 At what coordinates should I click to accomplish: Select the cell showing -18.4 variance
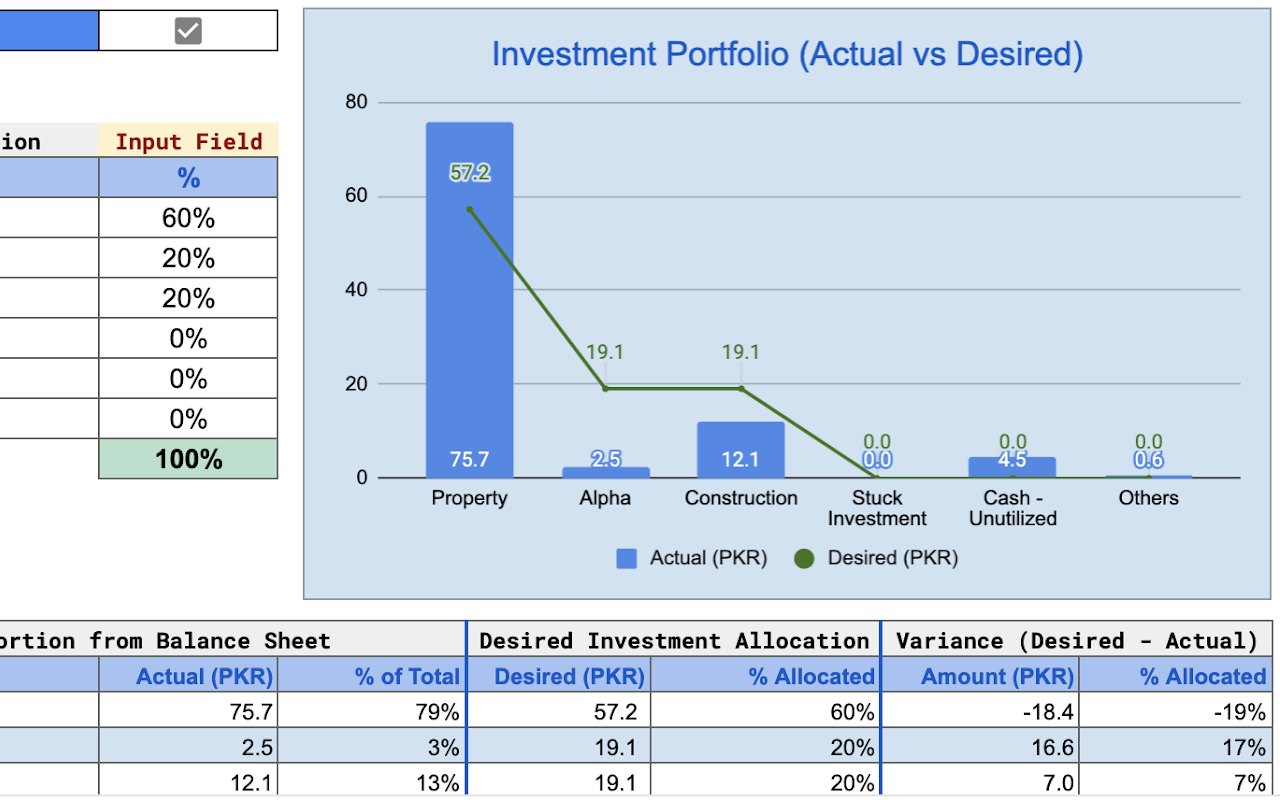(980, 712)
